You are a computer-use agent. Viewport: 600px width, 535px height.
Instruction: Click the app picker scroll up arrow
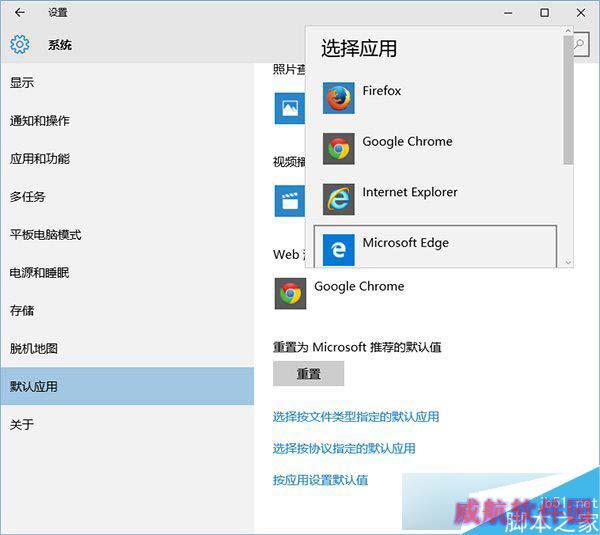pos(568,31)
